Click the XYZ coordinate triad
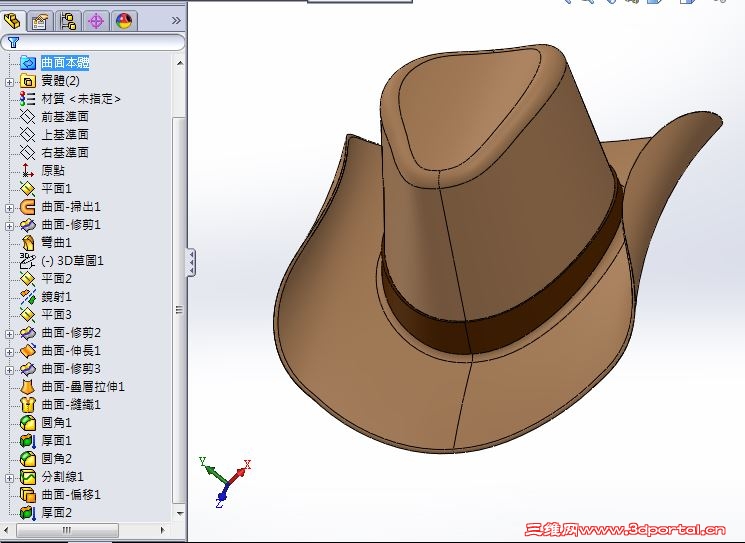The width and height of the screenshot is (745, 543). 225,481
